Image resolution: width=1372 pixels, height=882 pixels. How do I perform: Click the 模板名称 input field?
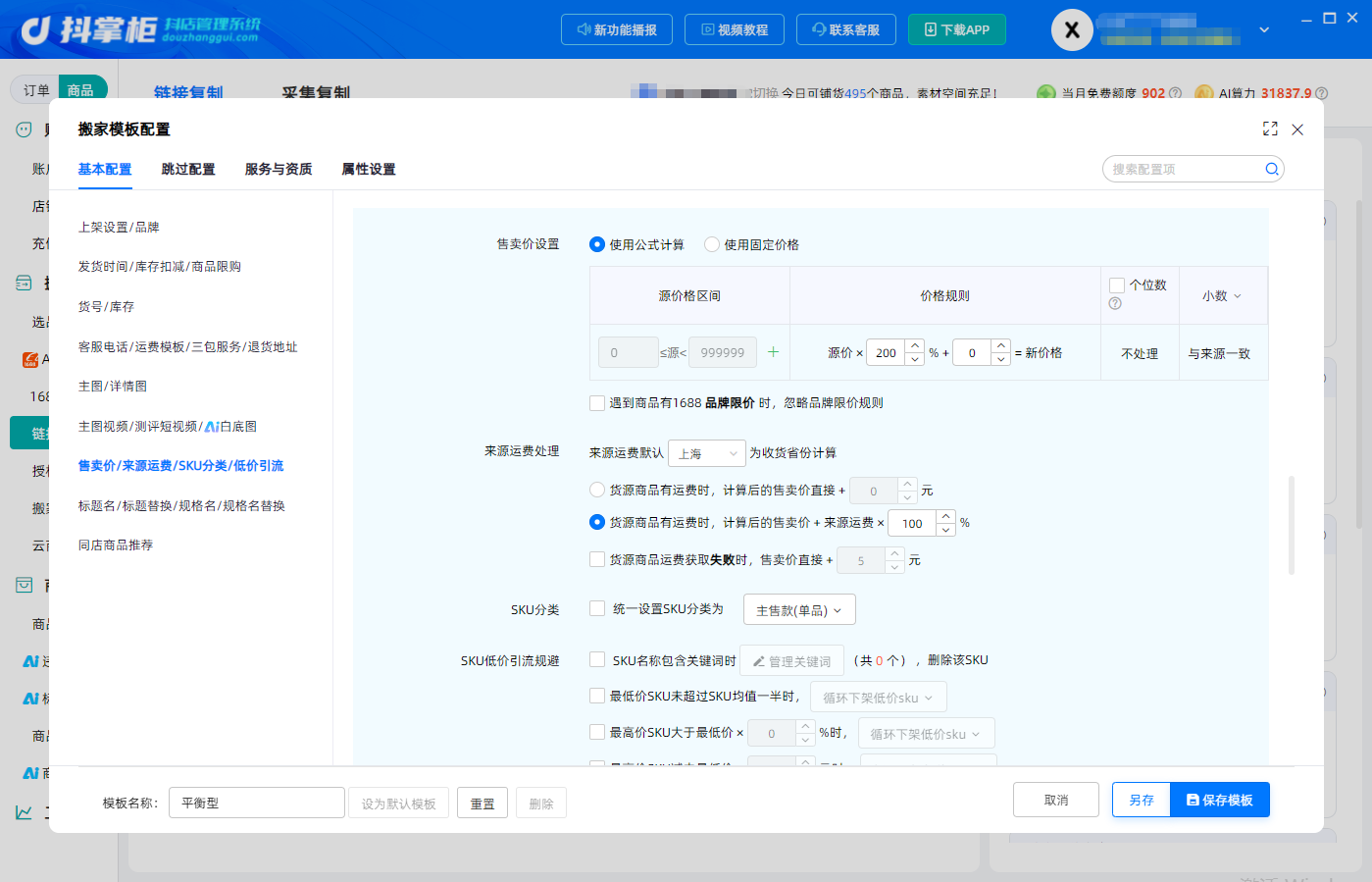point(257,803)
